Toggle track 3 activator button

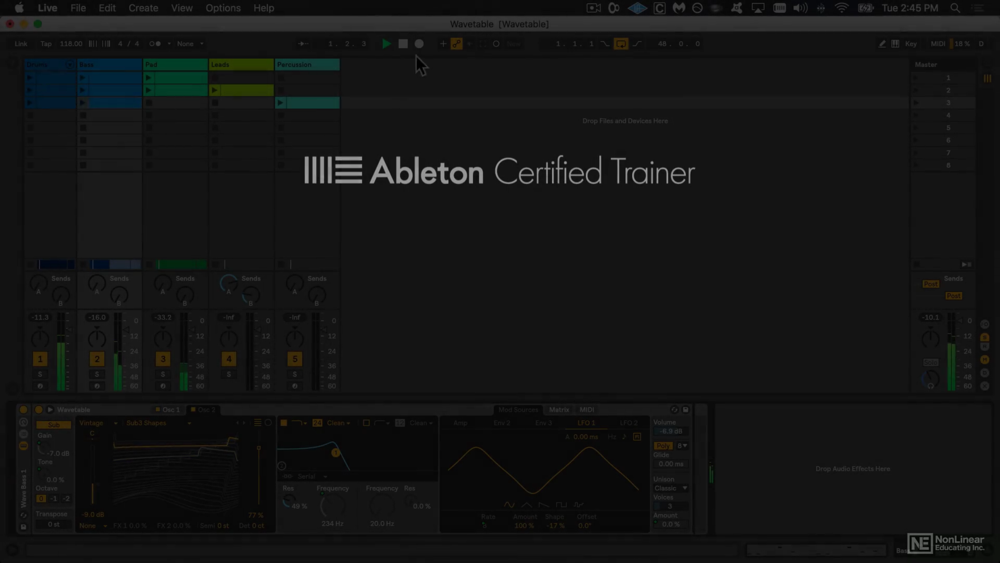[x=163, y=359]
